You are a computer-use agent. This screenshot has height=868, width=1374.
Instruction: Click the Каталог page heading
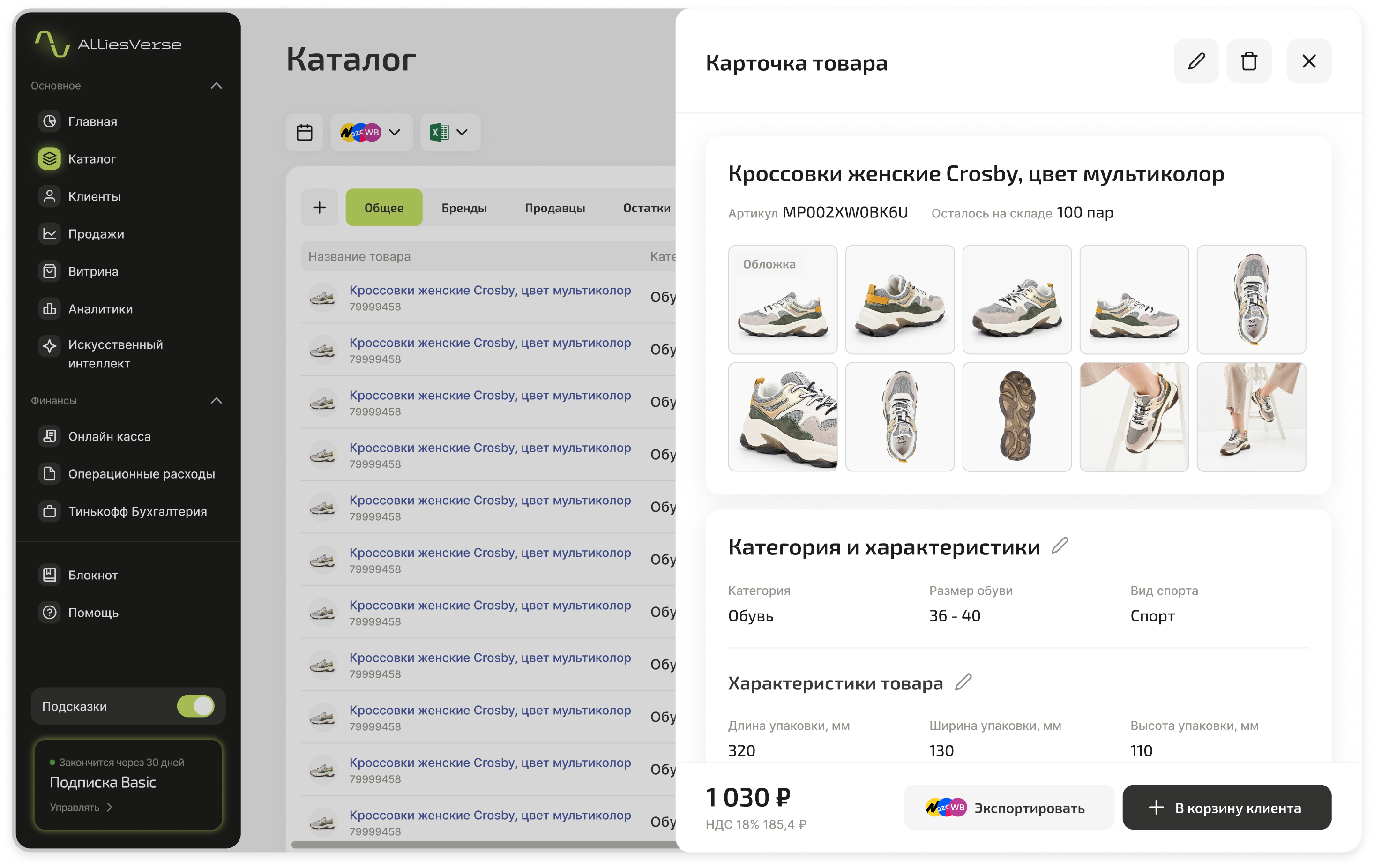(x=351, y=60)
